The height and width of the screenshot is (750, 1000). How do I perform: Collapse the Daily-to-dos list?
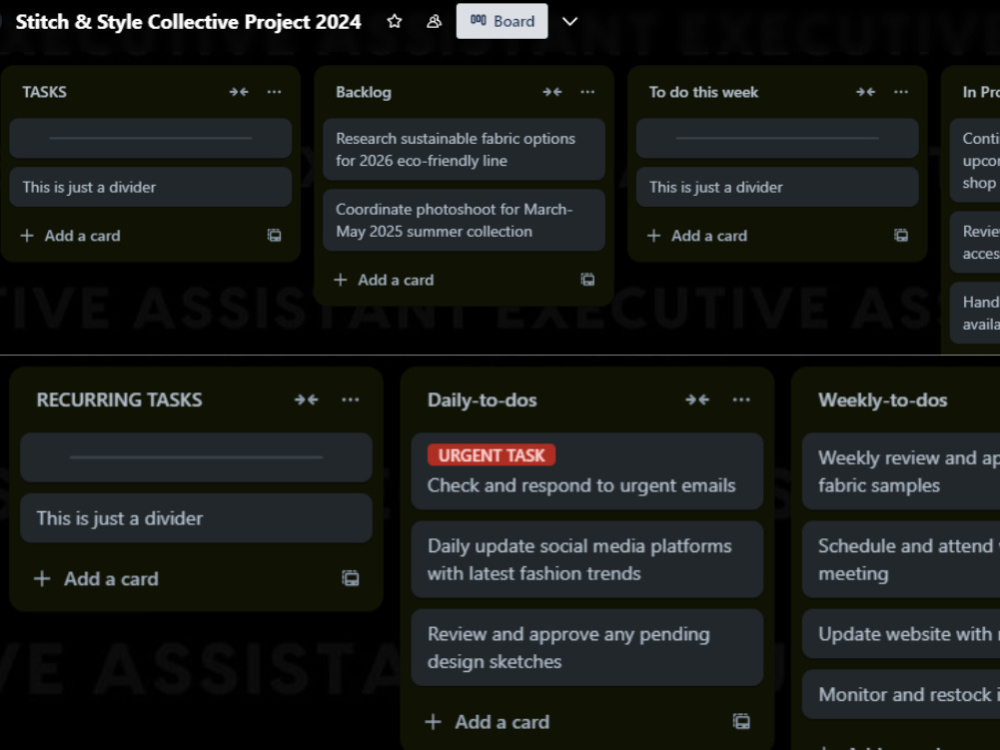[x=697, y=400]
